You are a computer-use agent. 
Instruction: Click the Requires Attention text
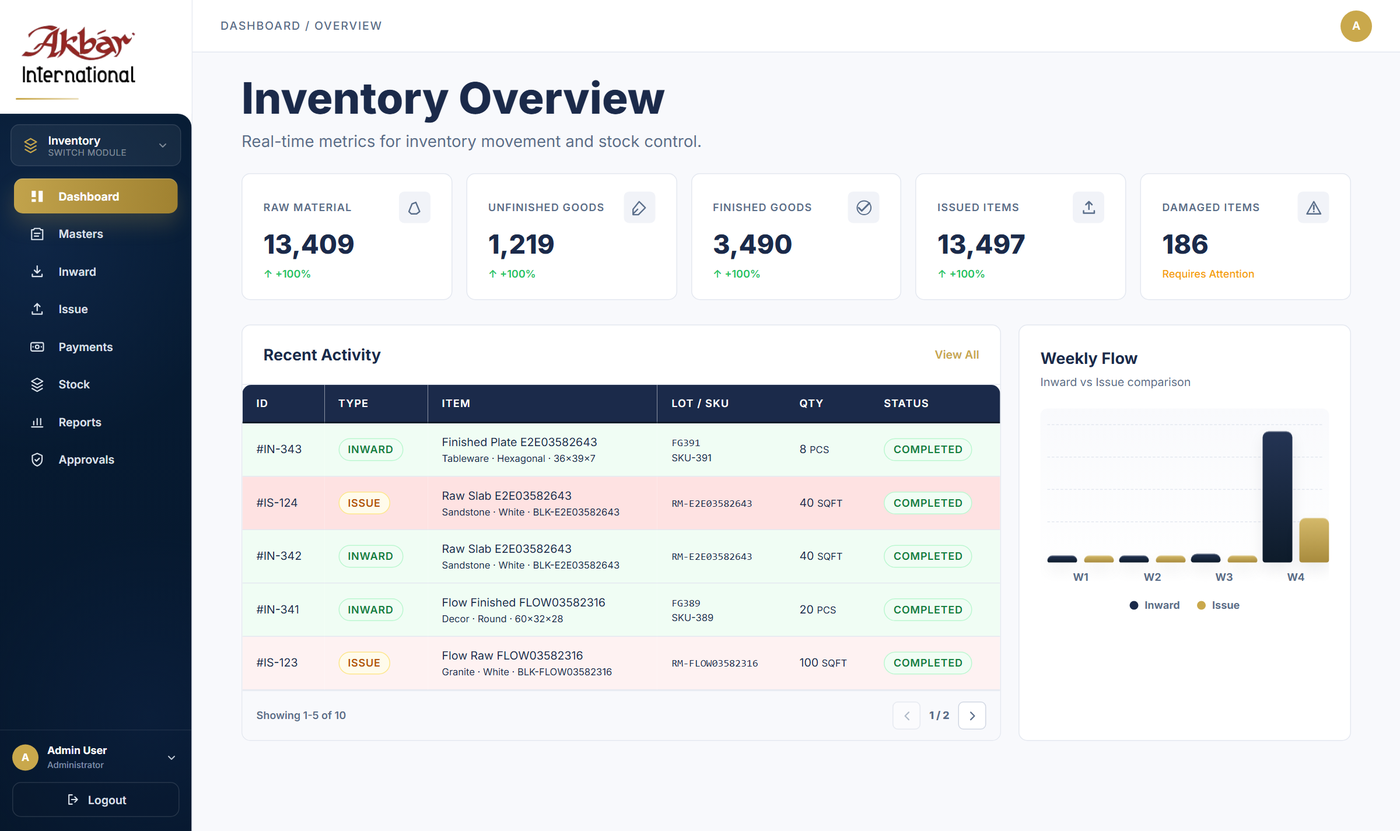click(x=1208, y=274)
